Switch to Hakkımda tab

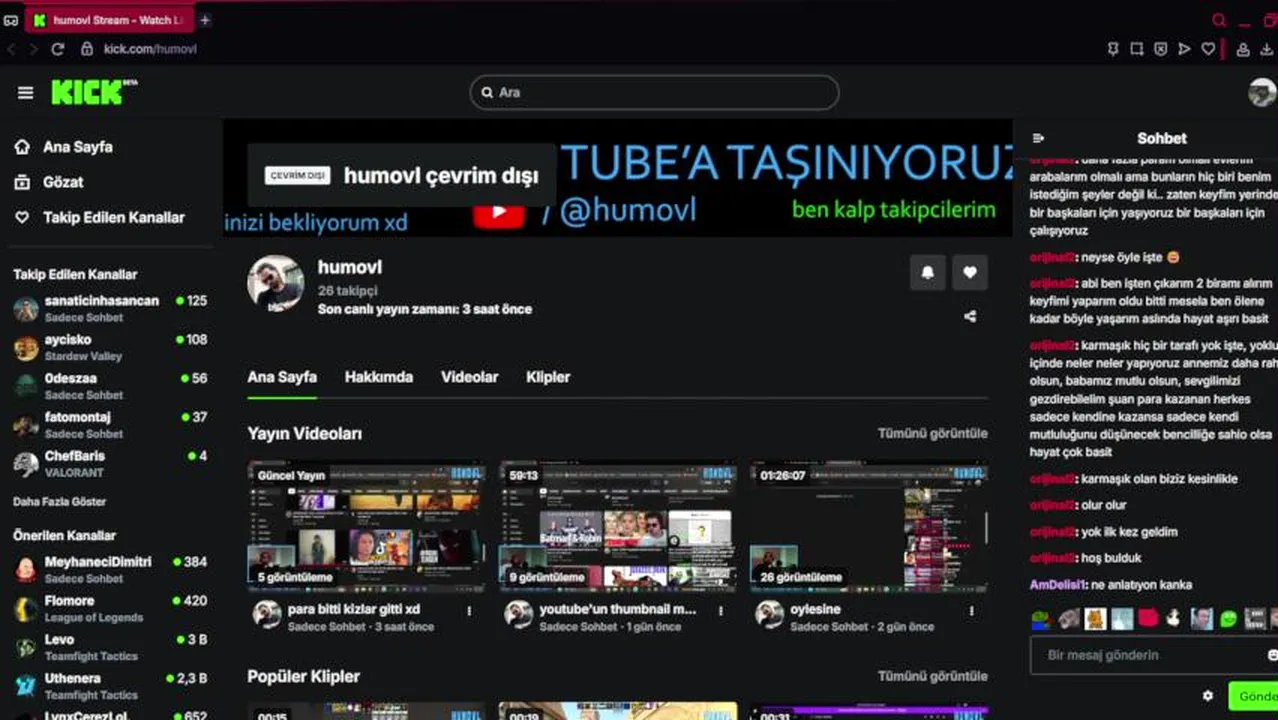click(x=379, y=377)
